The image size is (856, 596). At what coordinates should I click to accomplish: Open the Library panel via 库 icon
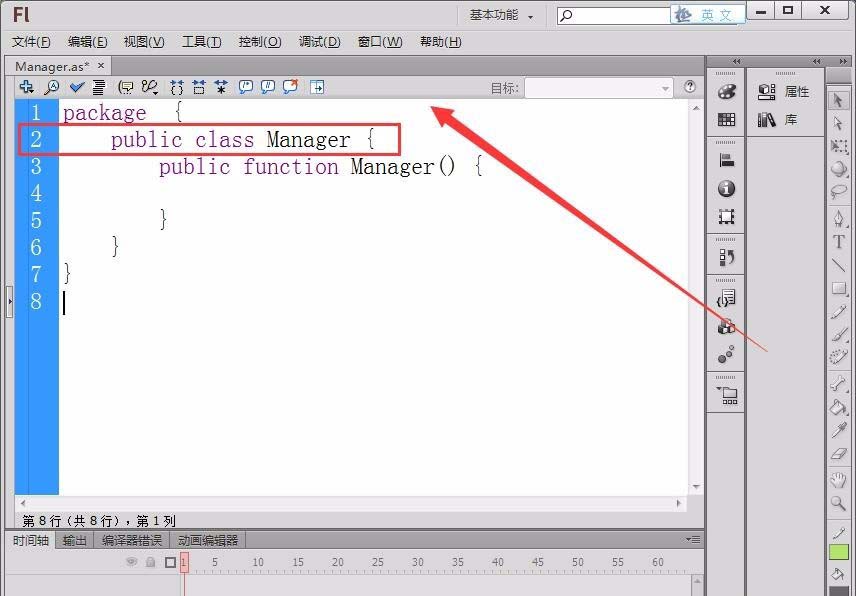tap(766, 120)
